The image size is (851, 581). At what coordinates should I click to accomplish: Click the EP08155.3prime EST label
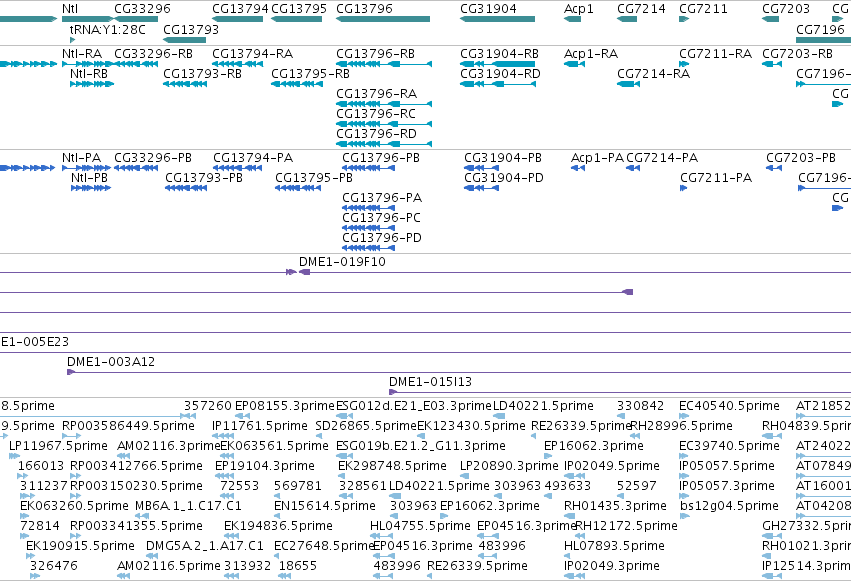(x=284, y=406)
